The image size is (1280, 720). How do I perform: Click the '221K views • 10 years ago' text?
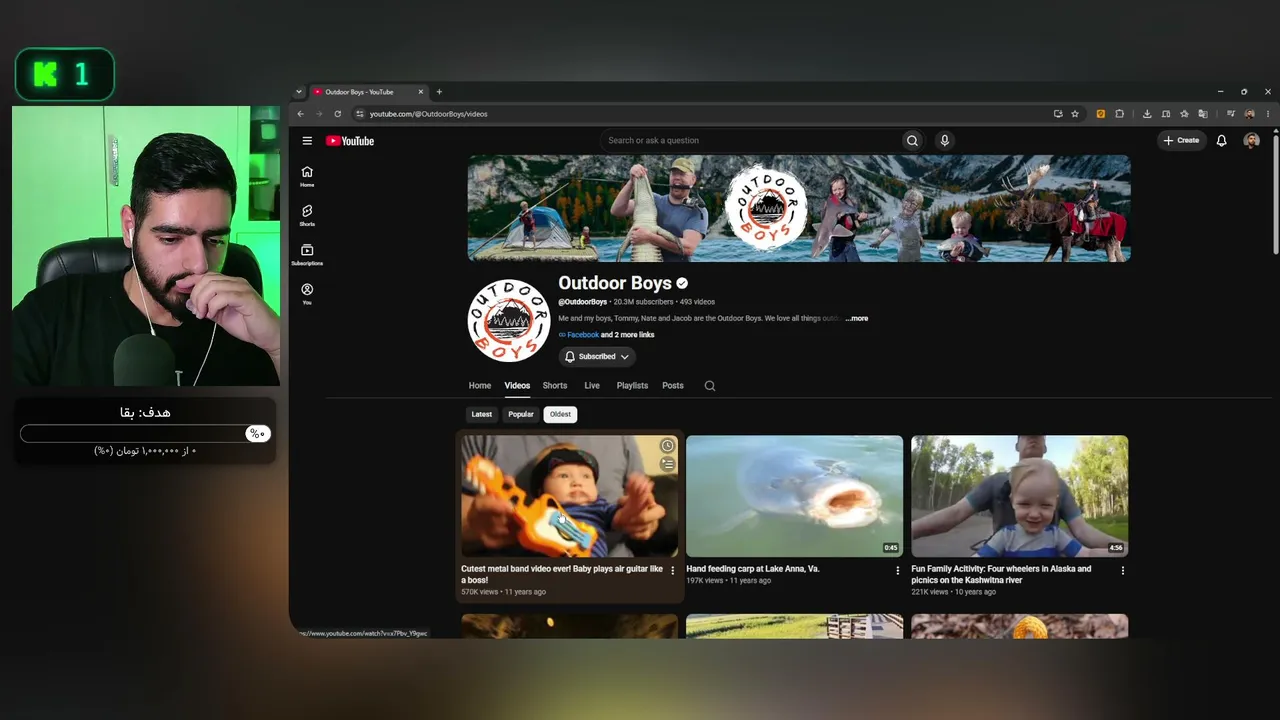pyautogui.click(x=953, y=592)
